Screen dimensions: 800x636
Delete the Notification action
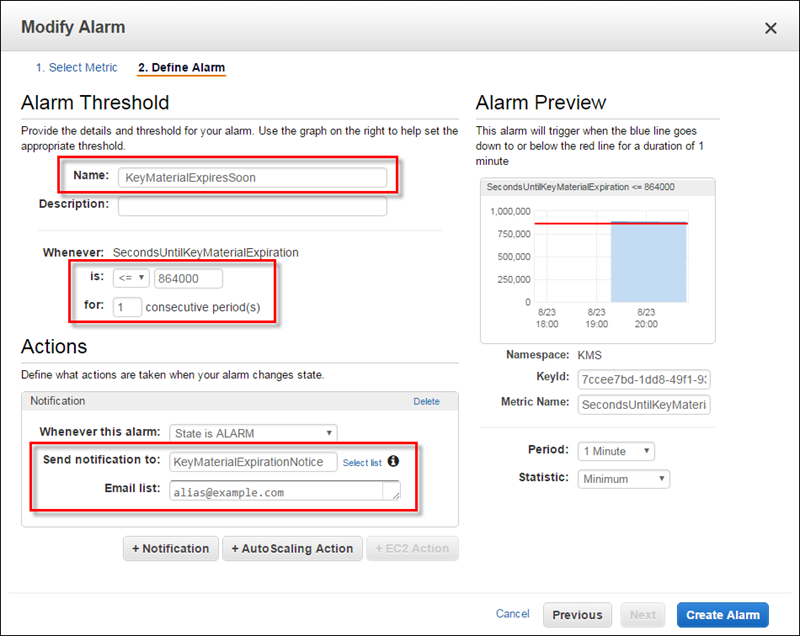click(x=426, y=401)
